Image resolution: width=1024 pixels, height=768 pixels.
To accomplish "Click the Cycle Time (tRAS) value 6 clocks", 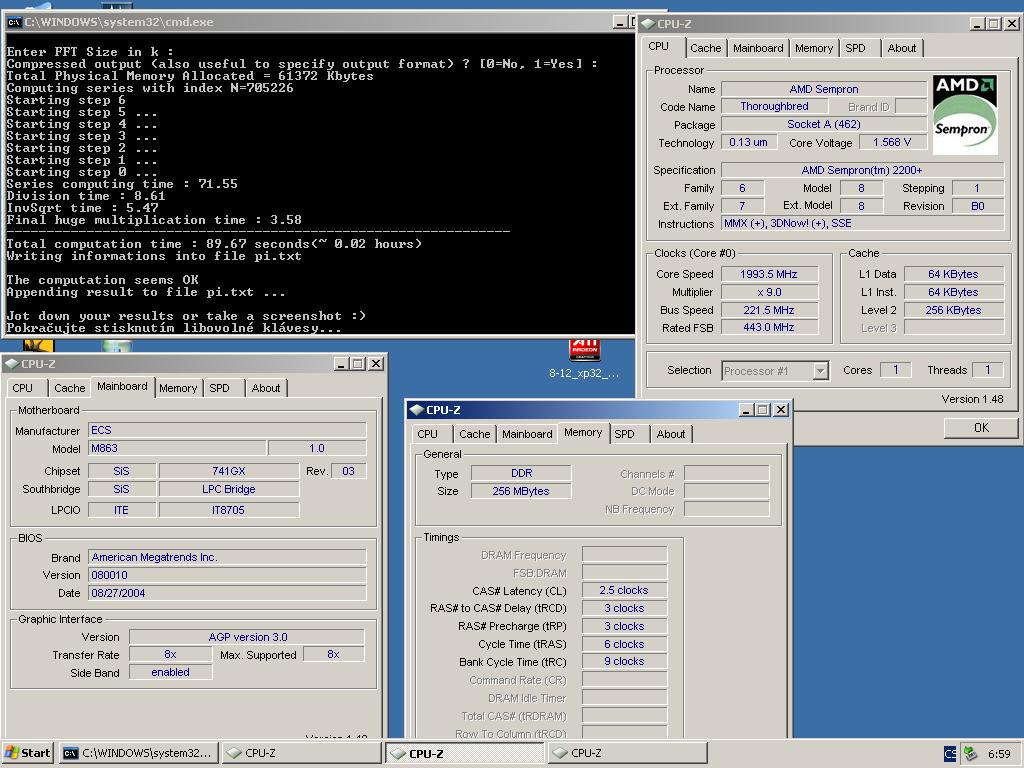I will click(624, 644).
